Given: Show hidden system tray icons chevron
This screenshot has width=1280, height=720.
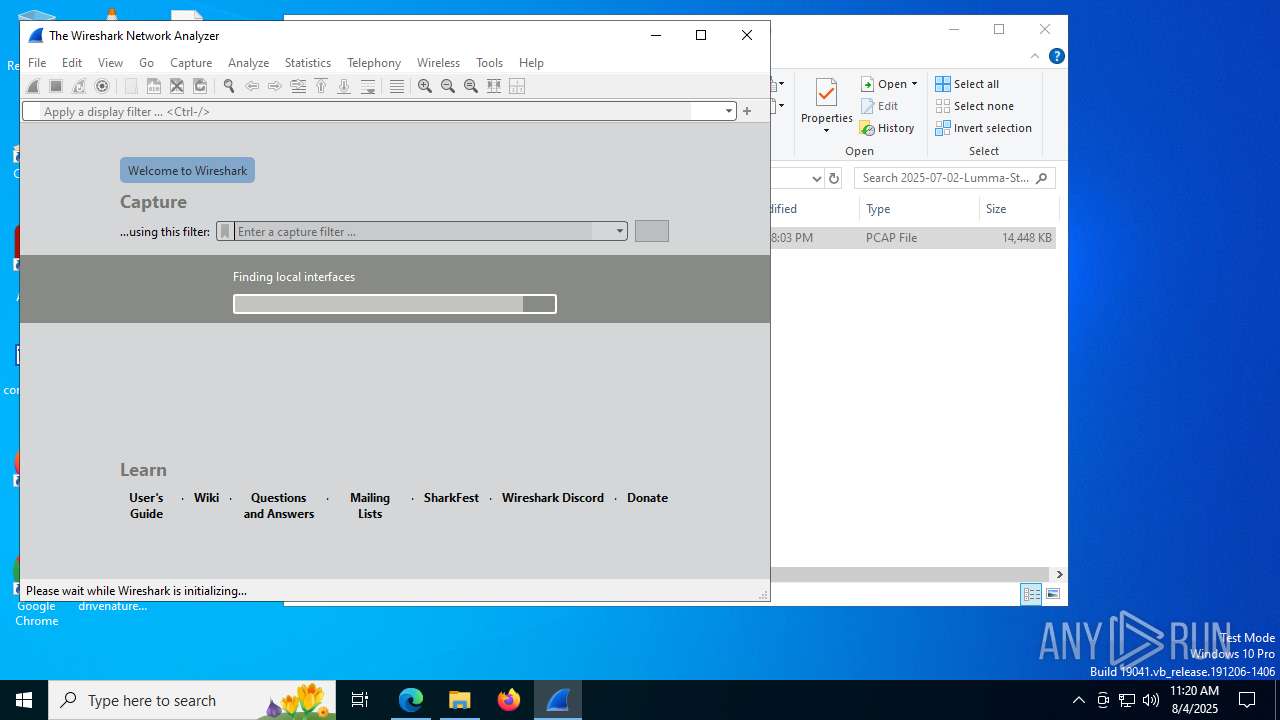Looking at the screenshot, I should [x=1078, y=700].
